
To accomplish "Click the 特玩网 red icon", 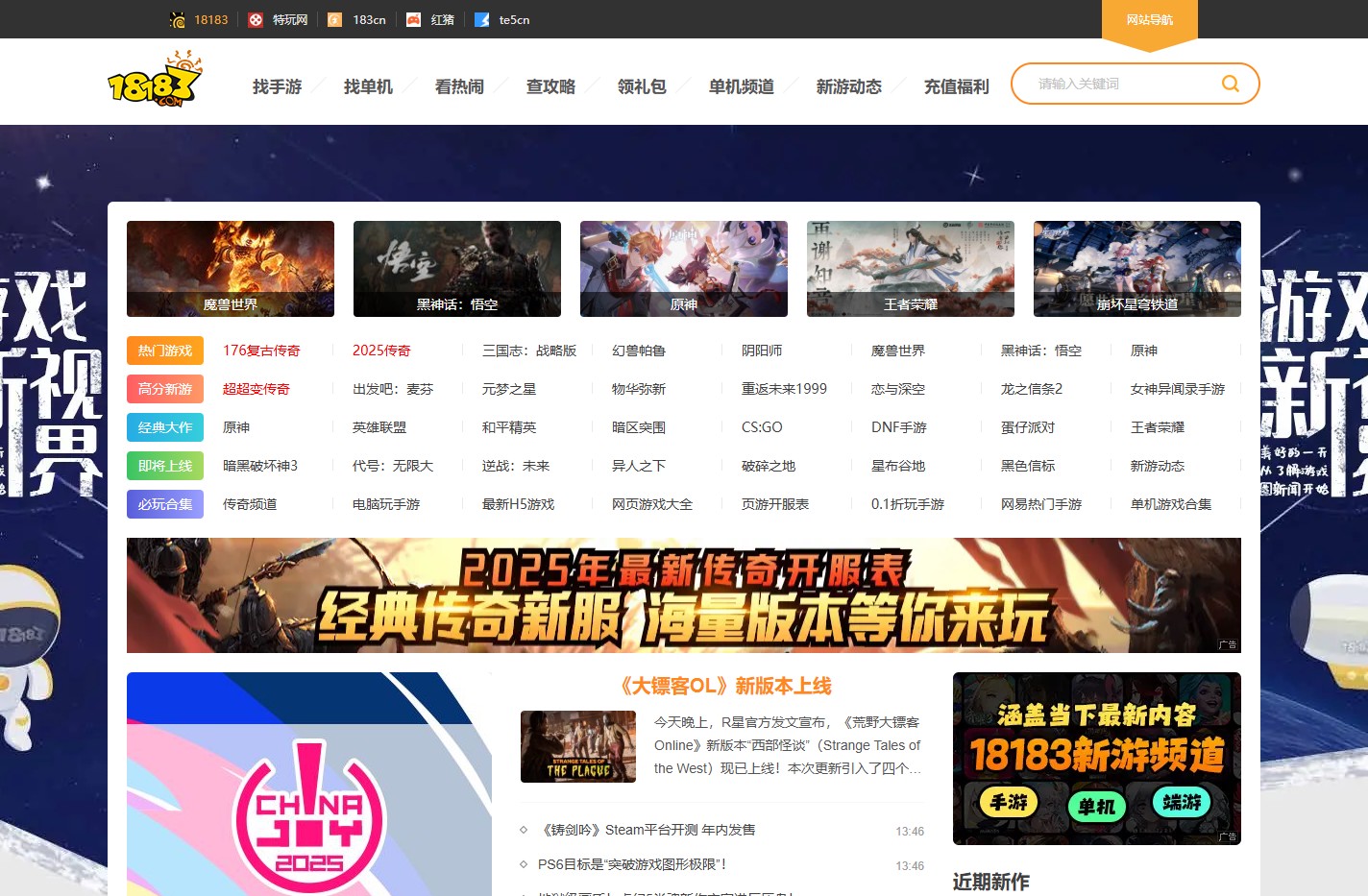I will click(x=256, y=19).
